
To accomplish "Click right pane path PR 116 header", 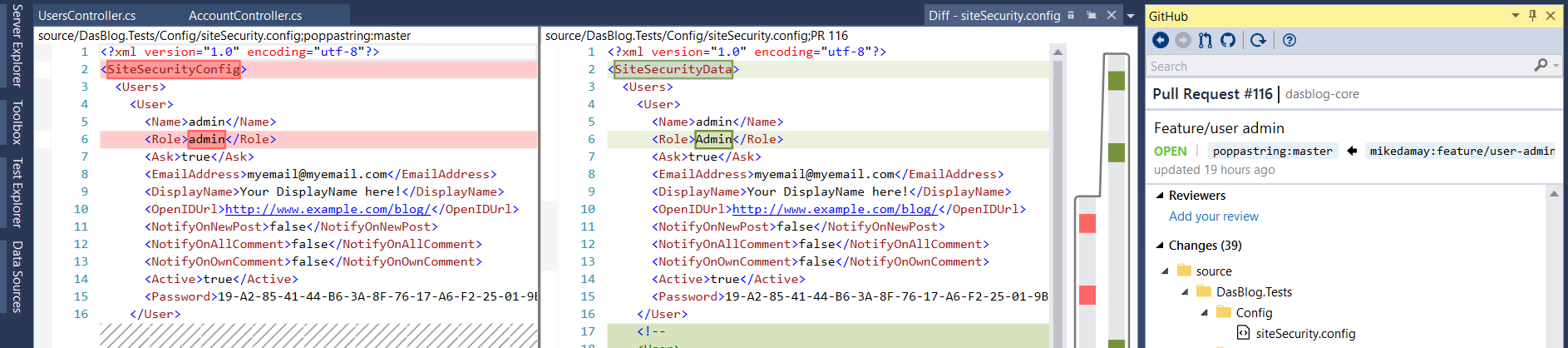I will (x=697, y=35).
